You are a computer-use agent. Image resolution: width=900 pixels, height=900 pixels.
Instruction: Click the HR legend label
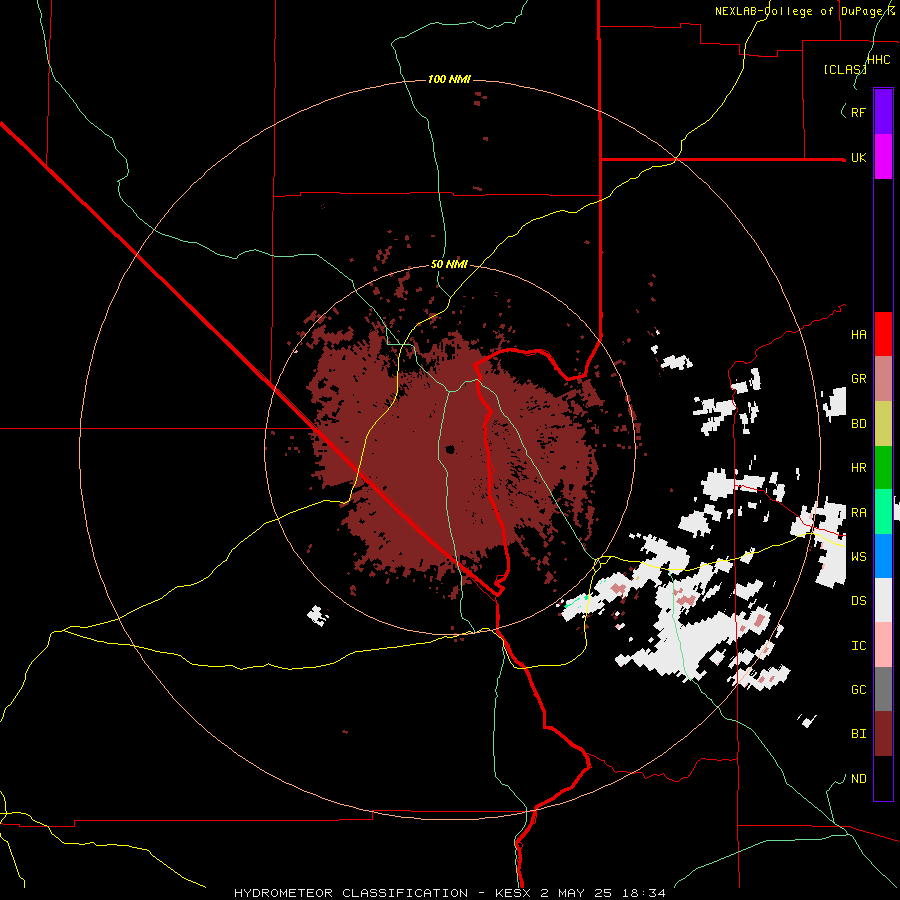(858, 468)
